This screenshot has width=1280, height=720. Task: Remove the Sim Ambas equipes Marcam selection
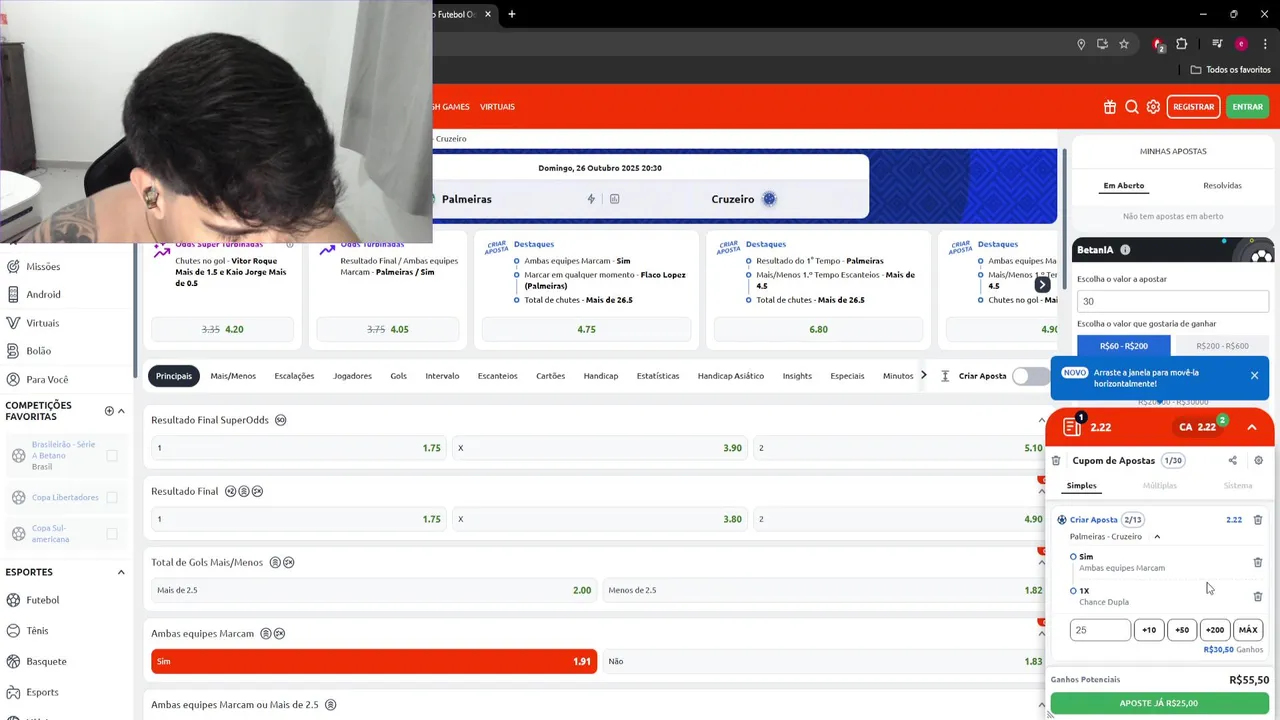(1258, 562)
